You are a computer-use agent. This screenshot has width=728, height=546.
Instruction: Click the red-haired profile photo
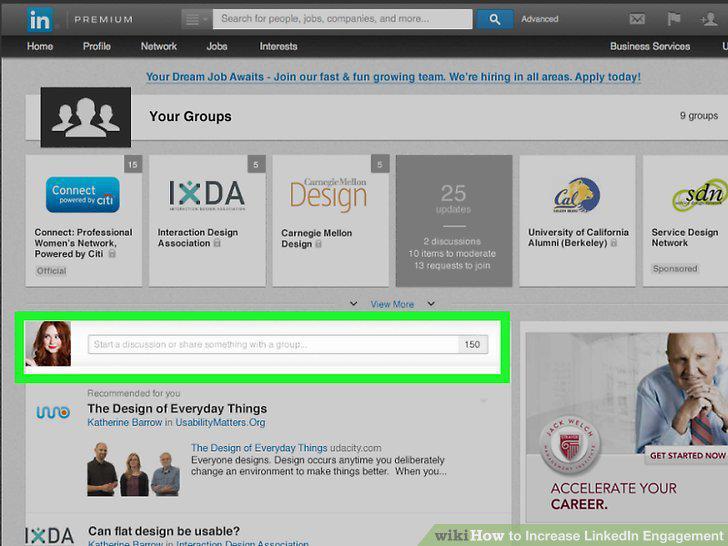coord(48,344)
